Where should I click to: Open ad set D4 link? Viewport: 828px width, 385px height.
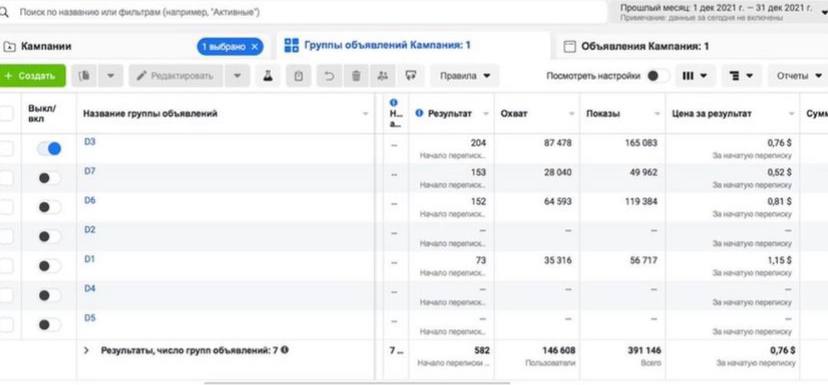coord(90,288)
